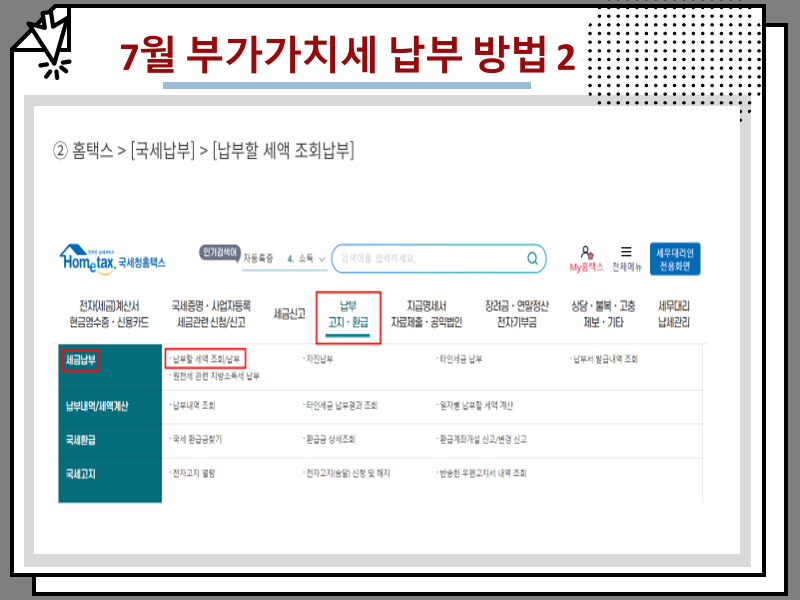Image resolution: width=800 pixels, height=600 pixels.
Task: Click the 자동록증 popular keyword text
Action: click(x=258, y=259)
